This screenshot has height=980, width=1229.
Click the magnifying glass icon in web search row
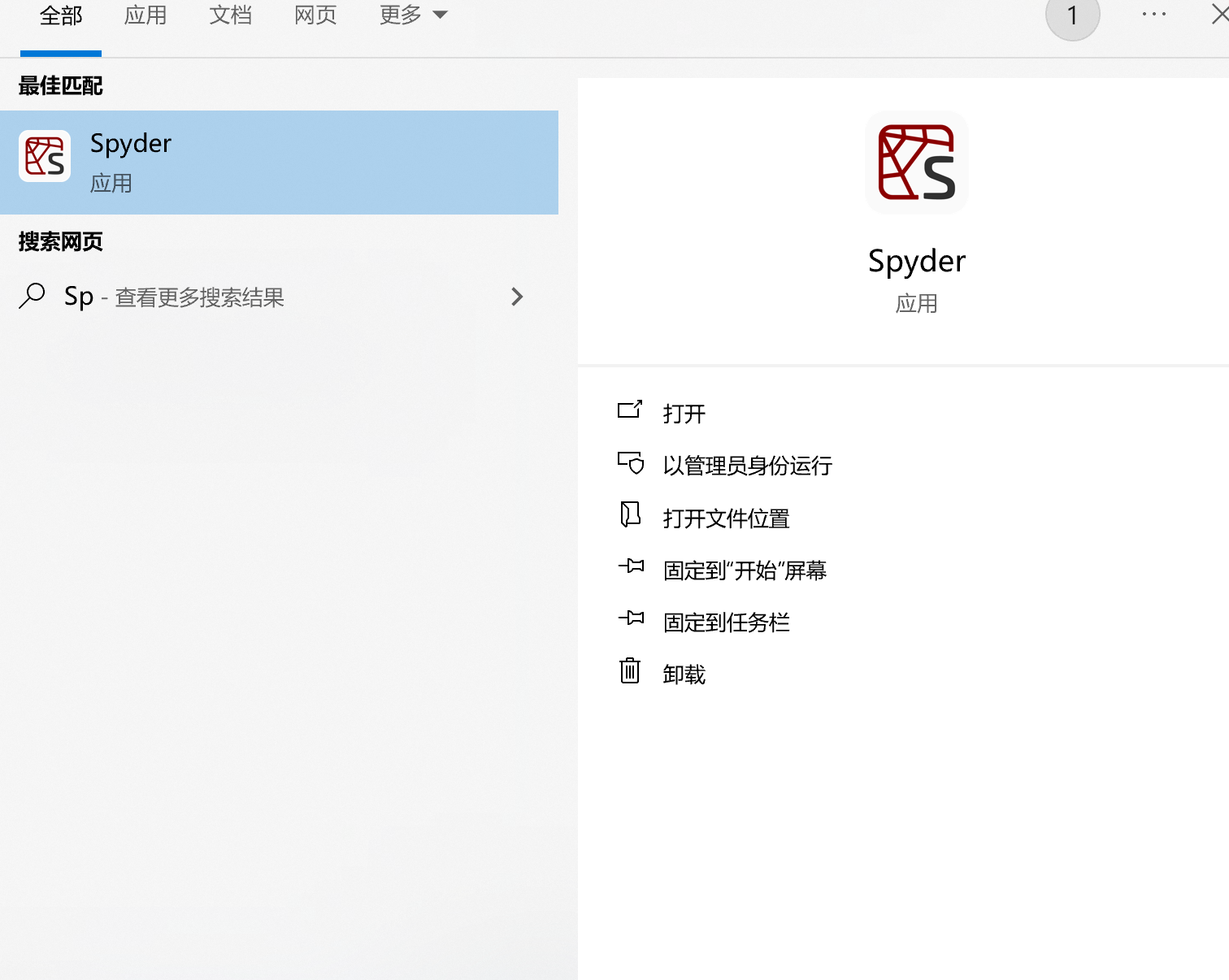(x=32, y=296)
